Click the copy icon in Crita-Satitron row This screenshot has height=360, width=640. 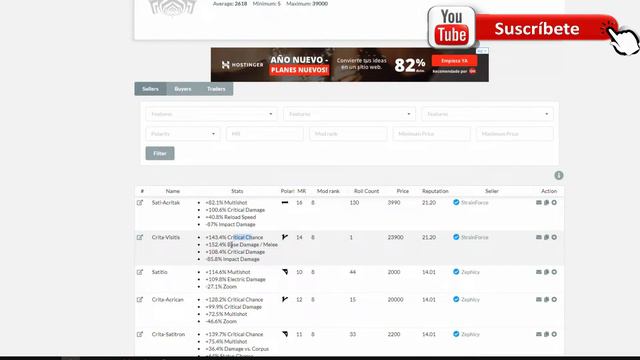[x=546, y=334]
